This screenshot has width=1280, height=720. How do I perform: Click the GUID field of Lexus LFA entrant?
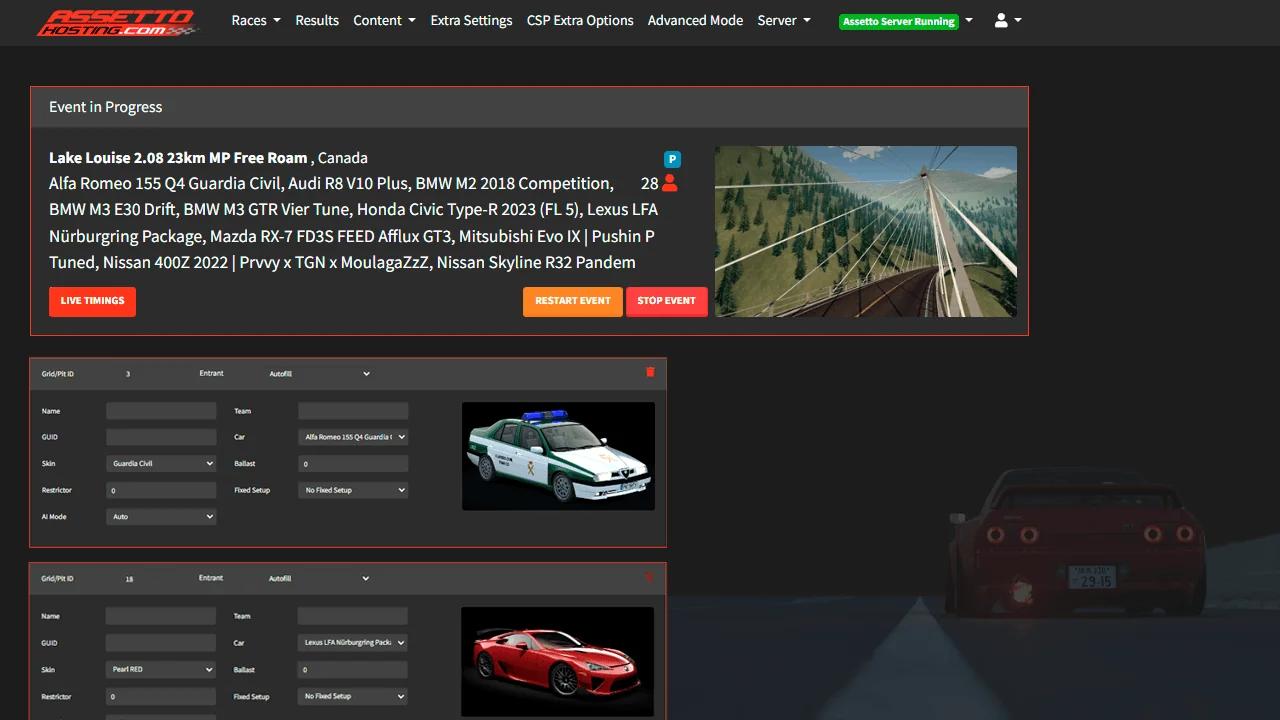point(161,642)
